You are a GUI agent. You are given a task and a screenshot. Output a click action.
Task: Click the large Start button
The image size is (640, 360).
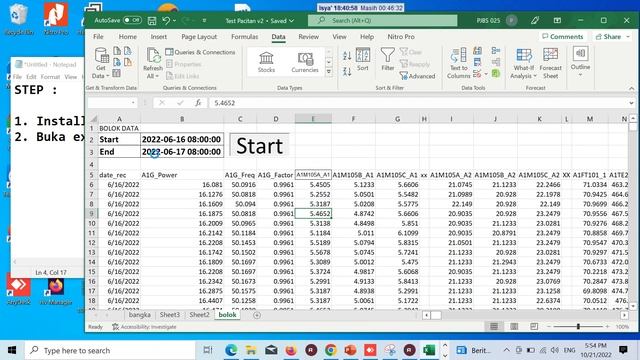coord(259,145)
